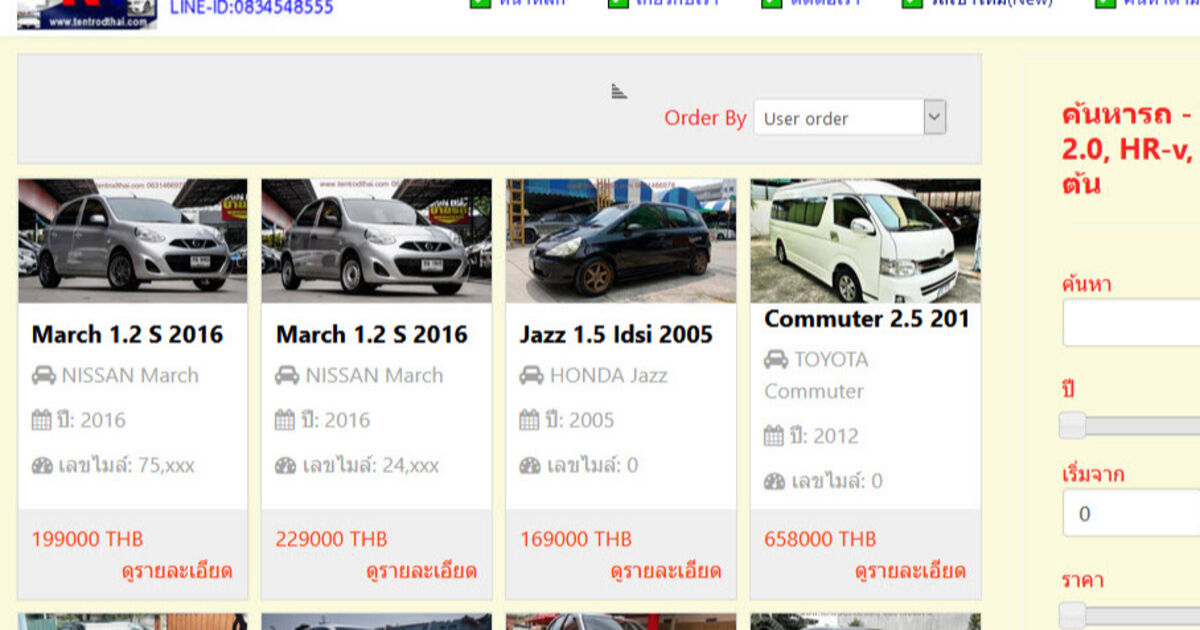Click the '199000 THB' price
This screenshot has width=1200, height=630.
[x=88, y=539]
